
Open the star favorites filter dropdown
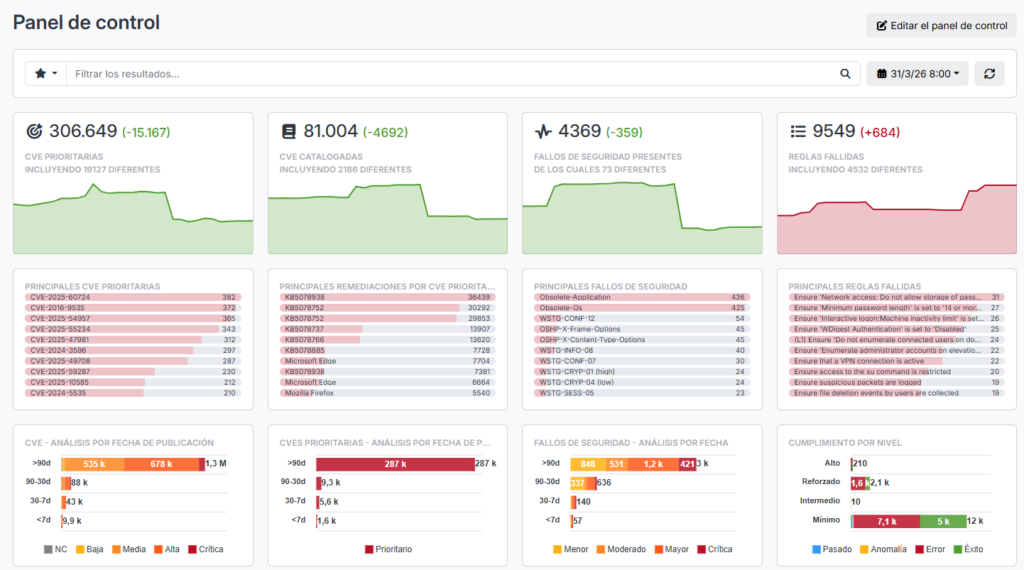(x=46, y=74)
